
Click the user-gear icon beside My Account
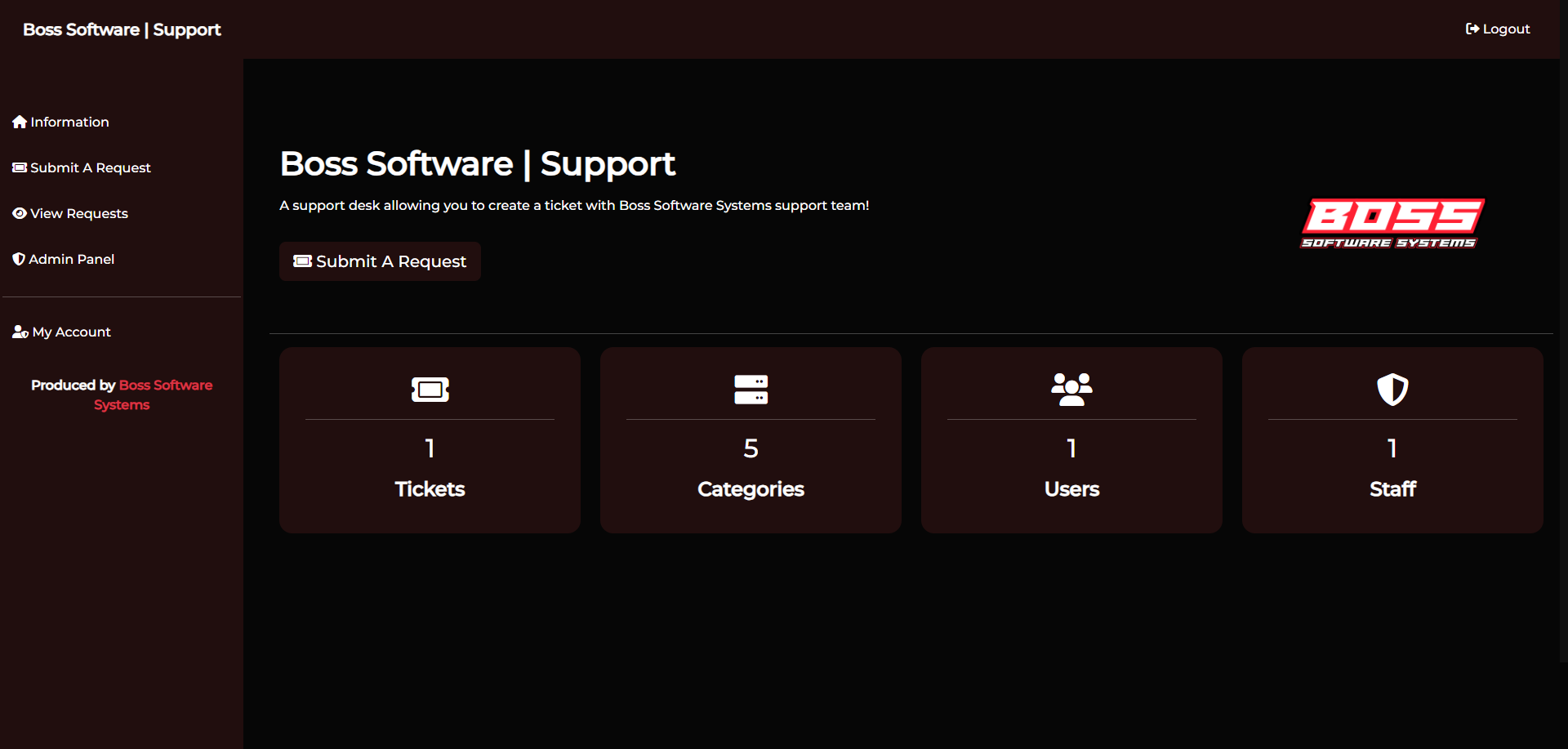20,332
